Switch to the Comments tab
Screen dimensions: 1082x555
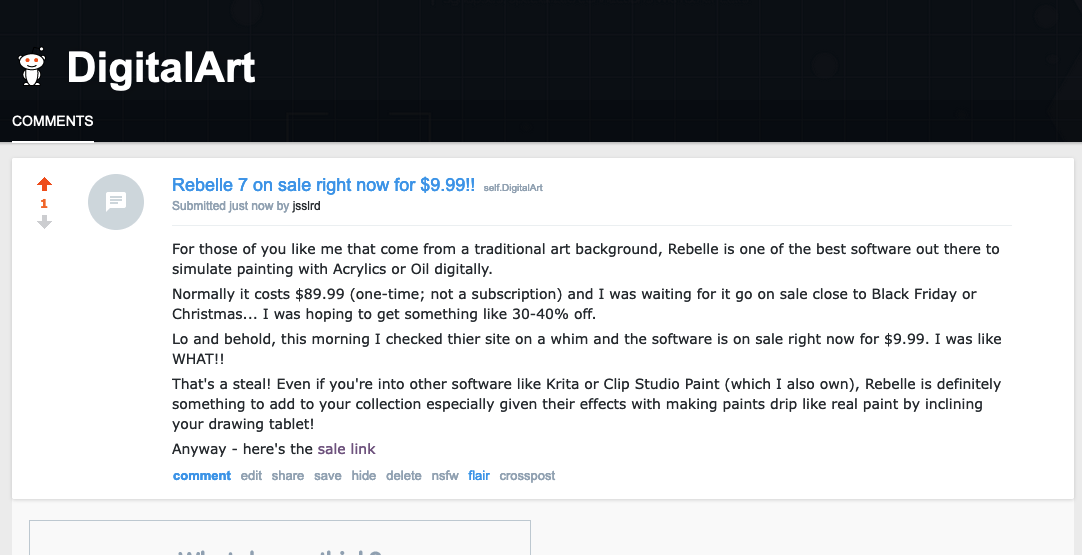(x=53, y=121)
